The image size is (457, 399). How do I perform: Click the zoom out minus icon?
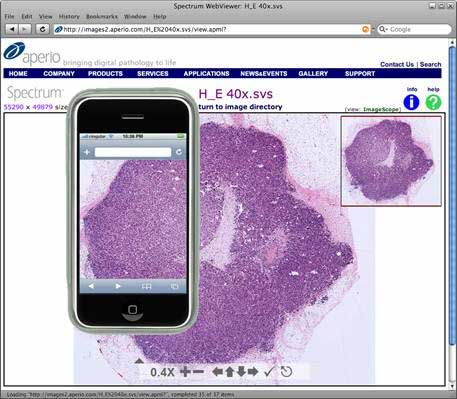pyautogui.click(x=198, y=371)
